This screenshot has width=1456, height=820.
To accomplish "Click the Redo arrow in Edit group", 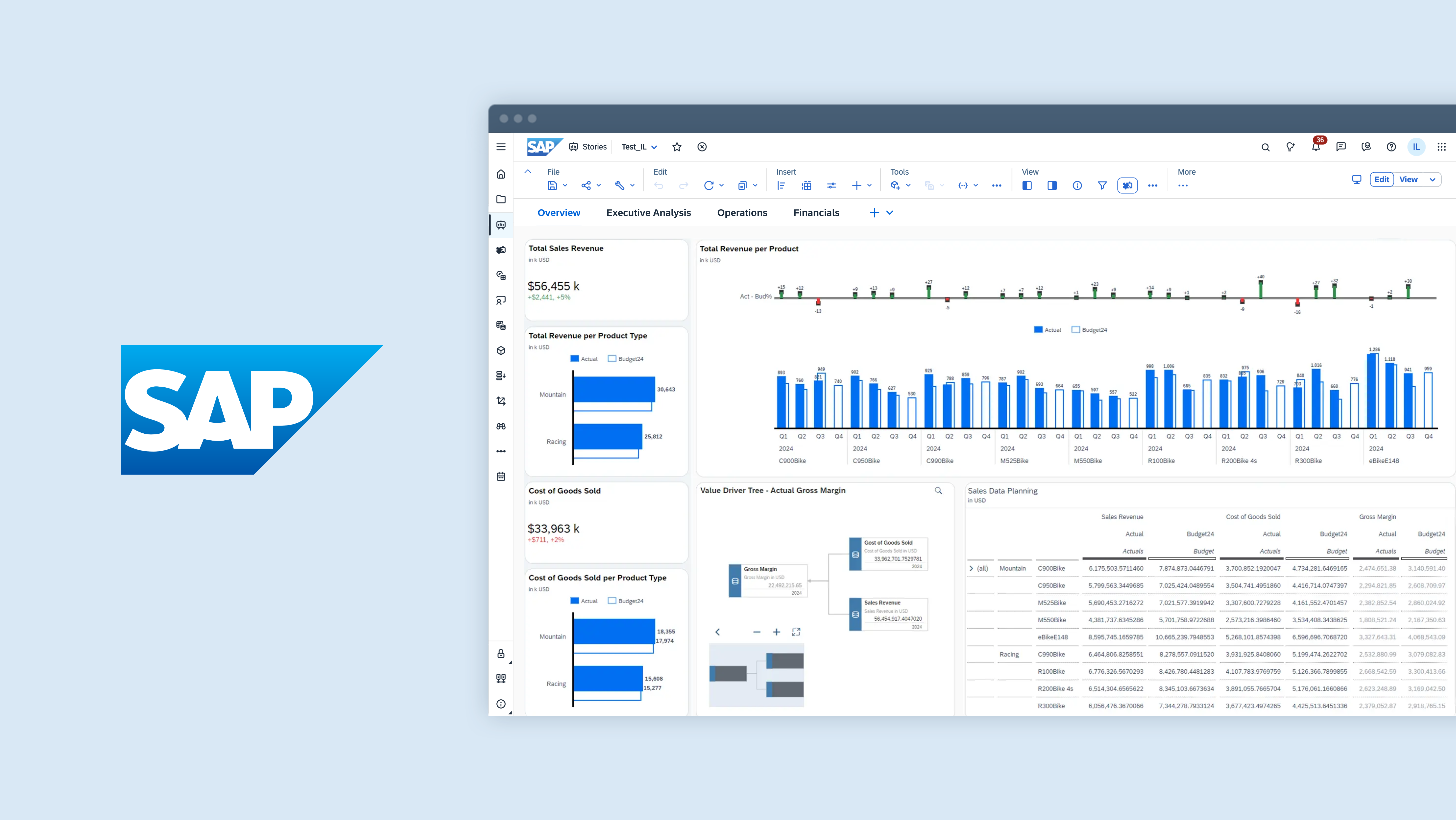I will point(683,185).
